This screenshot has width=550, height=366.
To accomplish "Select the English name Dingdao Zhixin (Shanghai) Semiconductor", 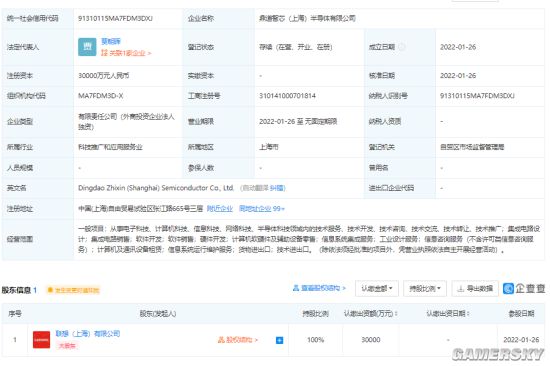I will pyautogui.click(x=156, y=188).
